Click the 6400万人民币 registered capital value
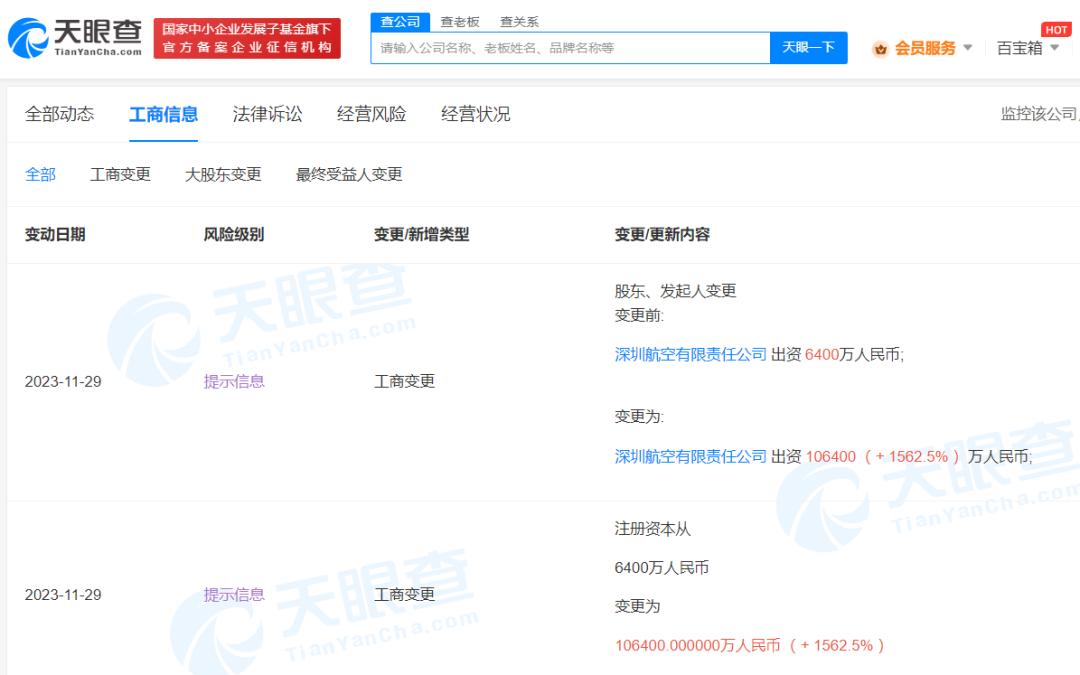This screenshot has width=1080, height=675. 661,568
